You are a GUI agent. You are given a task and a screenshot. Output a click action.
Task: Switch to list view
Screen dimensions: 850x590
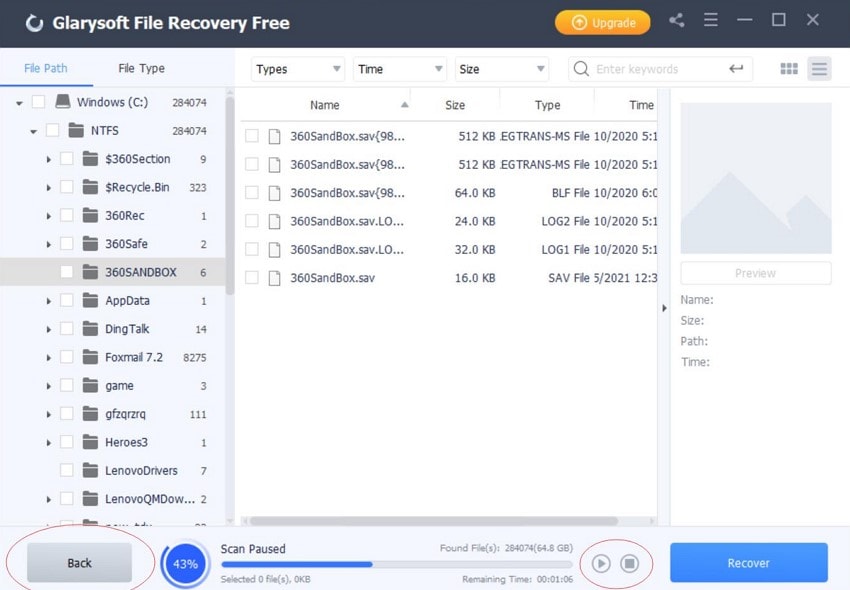819,69
